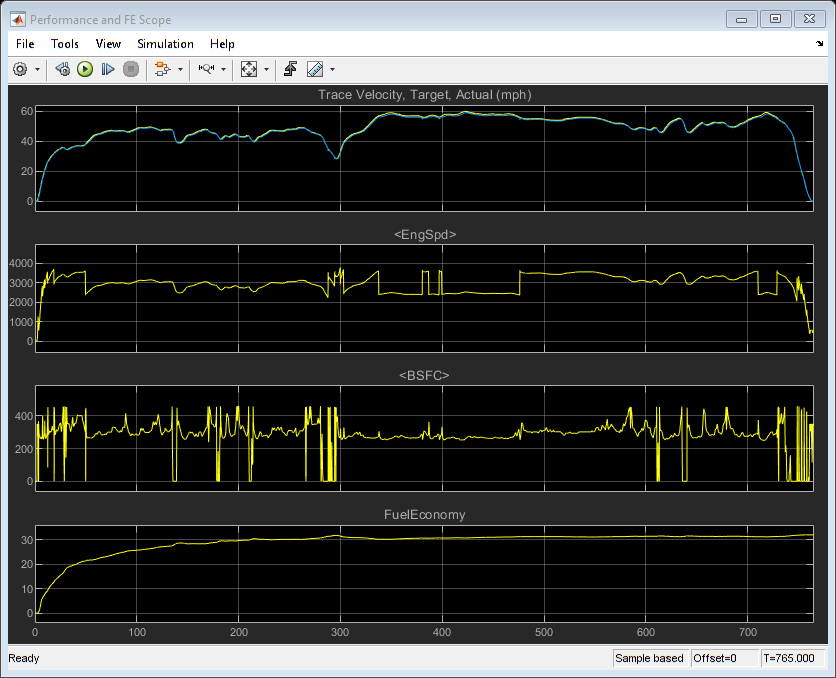The height and width of the screenshot is (678, 836).
Task: Click inside the BSFC plot area
Action: click(x=424, y=438)
